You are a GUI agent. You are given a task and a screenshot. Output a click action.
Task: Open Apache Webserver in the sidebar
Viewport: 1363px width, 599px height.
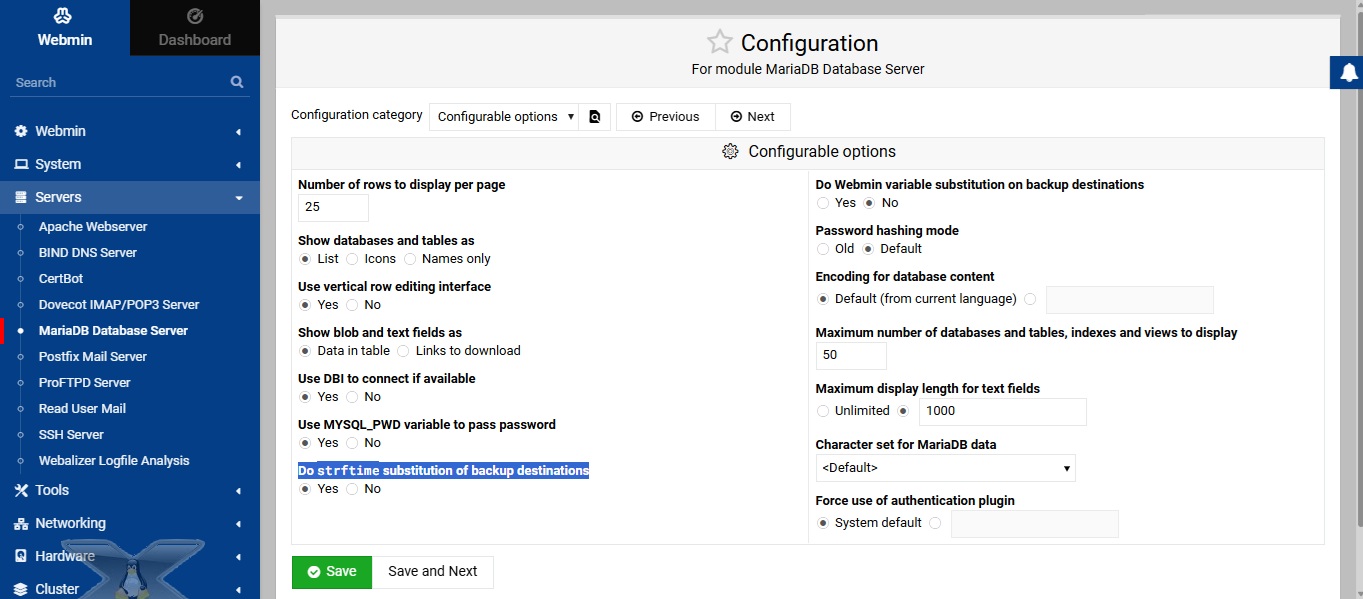(93, 227)
